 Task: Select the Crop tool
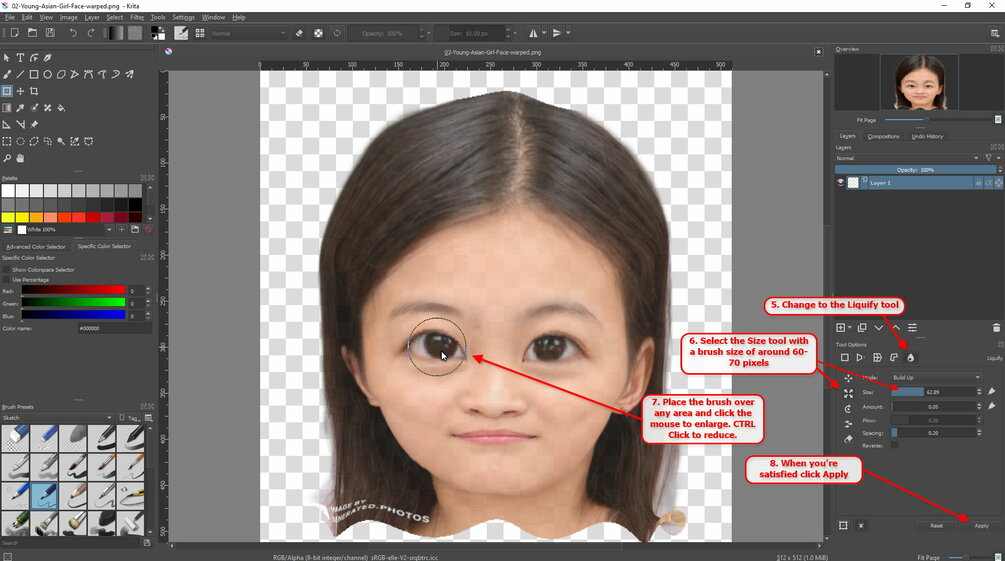(x=34, y=91)
